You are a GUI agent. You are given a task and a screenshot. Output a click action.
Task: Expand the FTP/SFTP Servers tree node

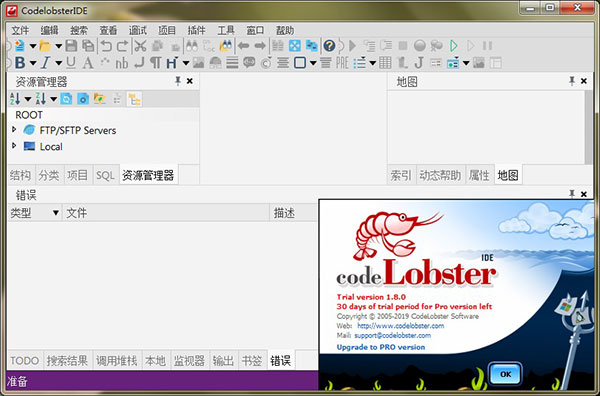coord(14,130)
